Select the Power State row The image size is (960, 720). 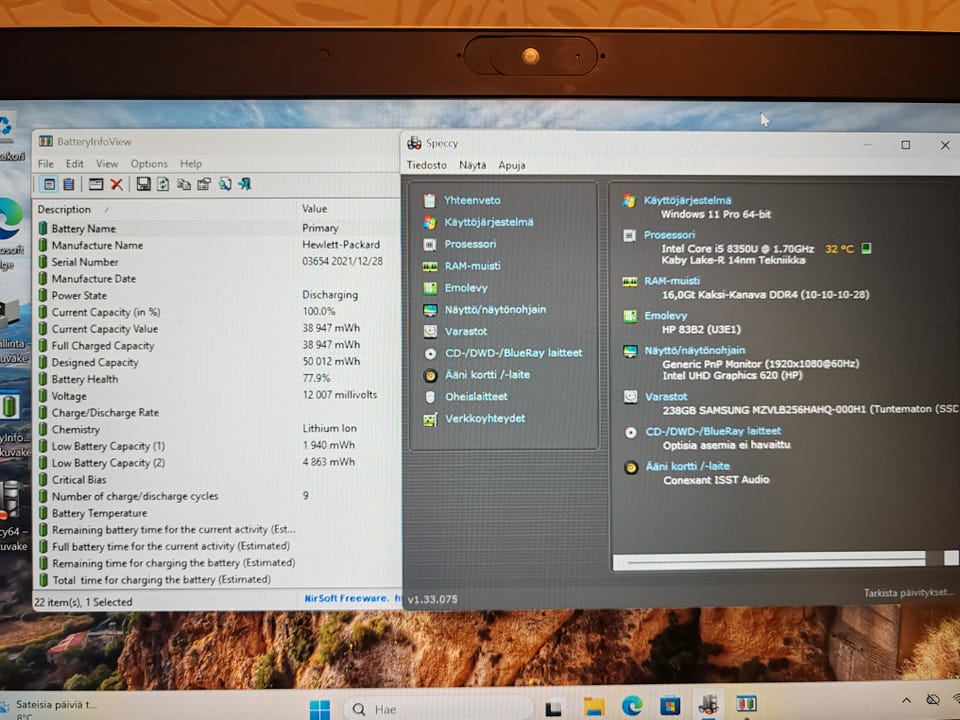coord(217,295)
